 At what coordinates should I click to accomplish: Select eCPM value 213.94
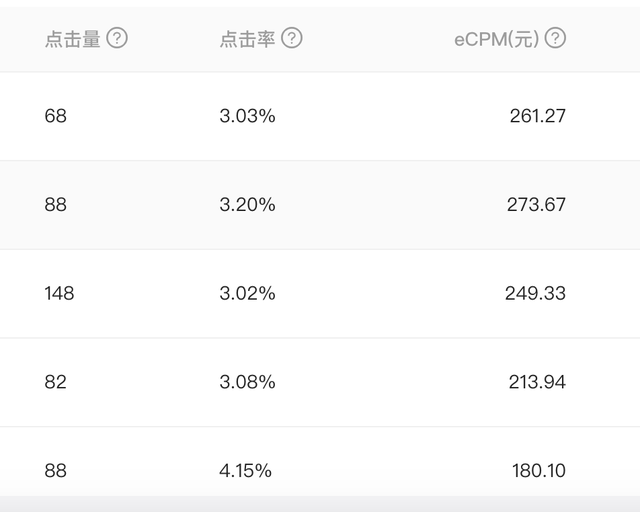537,382
